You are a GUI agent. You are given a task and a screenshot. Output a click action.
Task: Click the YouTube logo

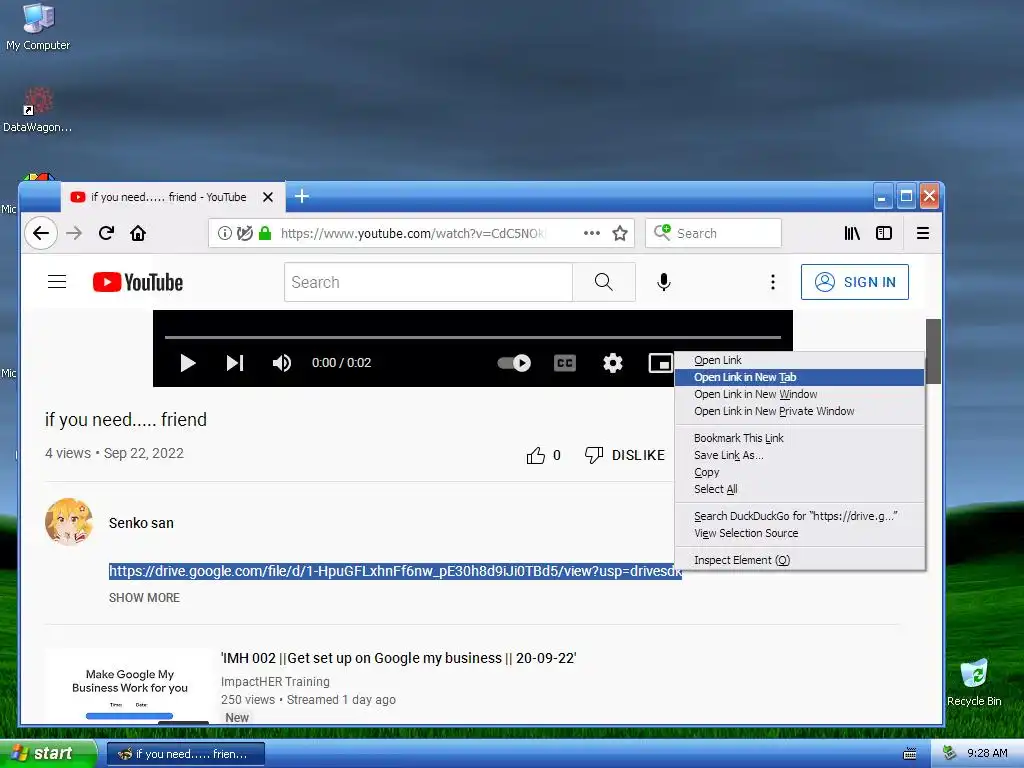pyautogui.click(x=138, y=282)
